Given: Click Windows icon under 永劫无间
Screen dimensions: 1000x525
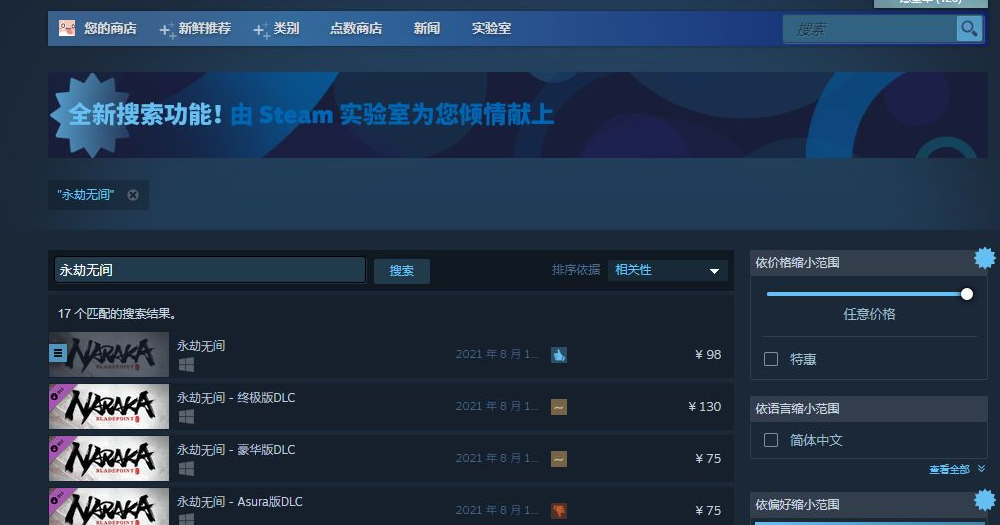Looking at the screenshot, I should coord(186,365).
